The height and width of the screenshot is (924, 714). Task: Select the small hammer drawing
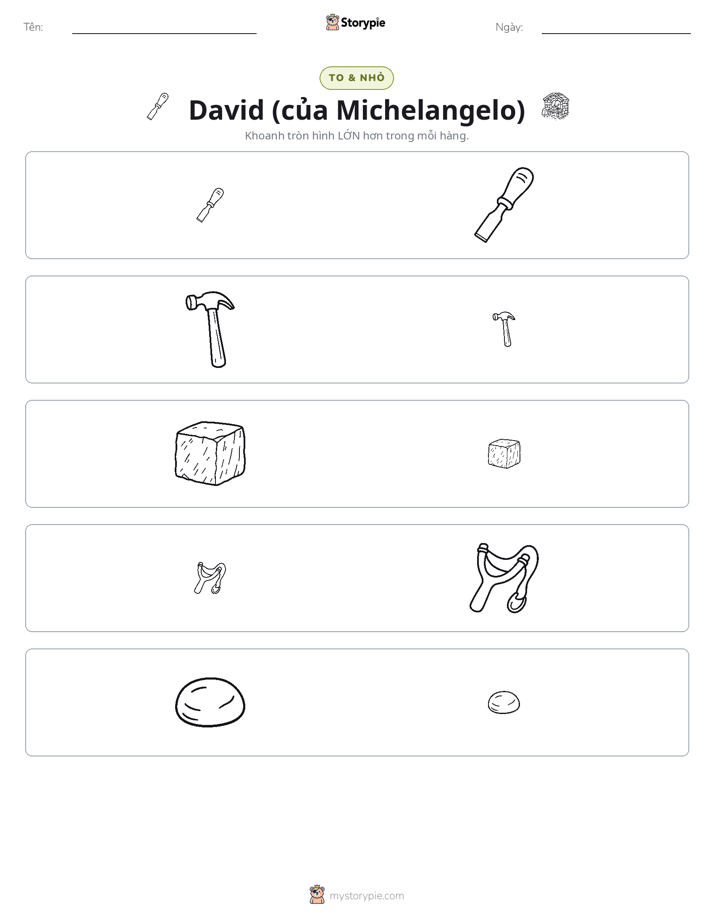coord(504,329)
